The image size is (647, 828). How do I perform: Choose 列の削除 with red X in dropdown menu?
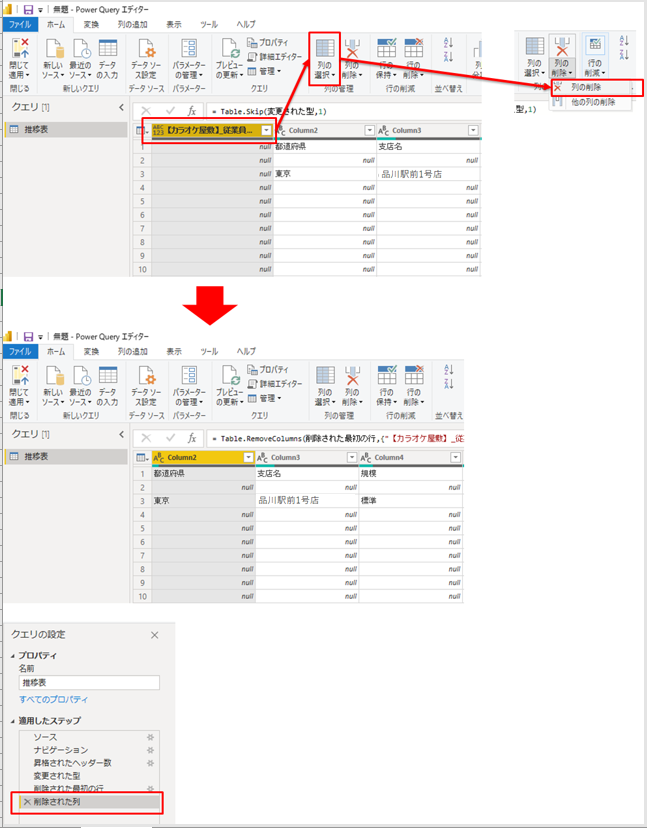pyautogui.click(x=592, y=88)
